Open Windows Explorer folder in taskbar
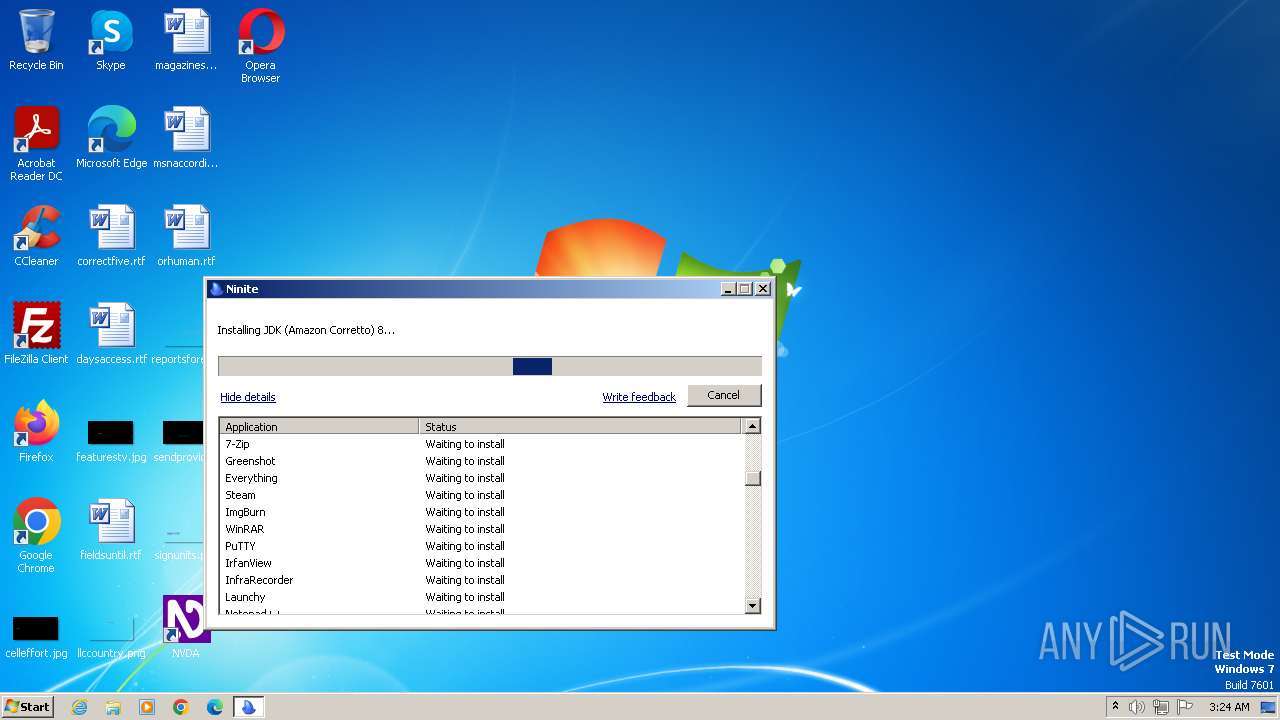Image resolution: width=1280 pixels, height=720 pixels. tap(113, 707)
